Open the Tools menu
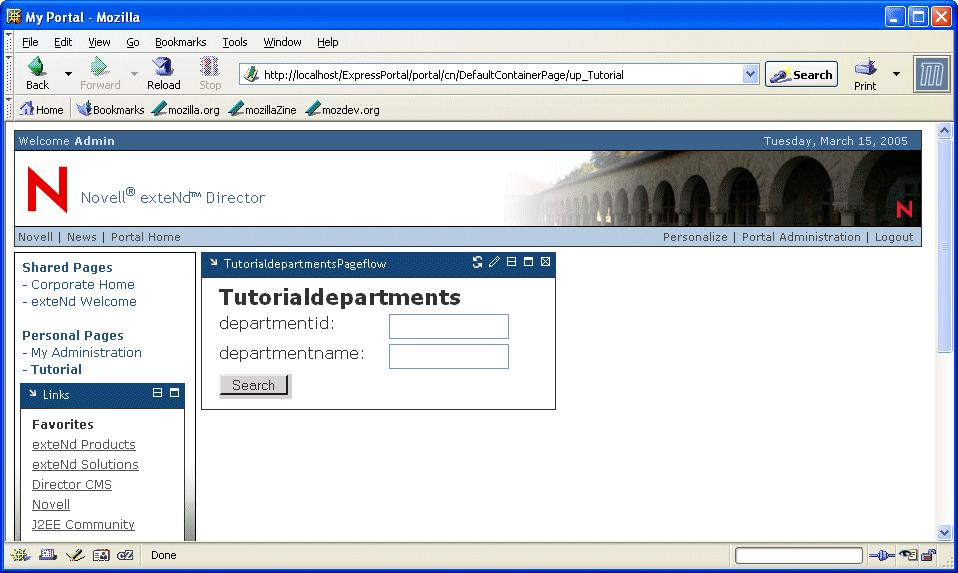This screenshot has height=573, width=958. 235,42
